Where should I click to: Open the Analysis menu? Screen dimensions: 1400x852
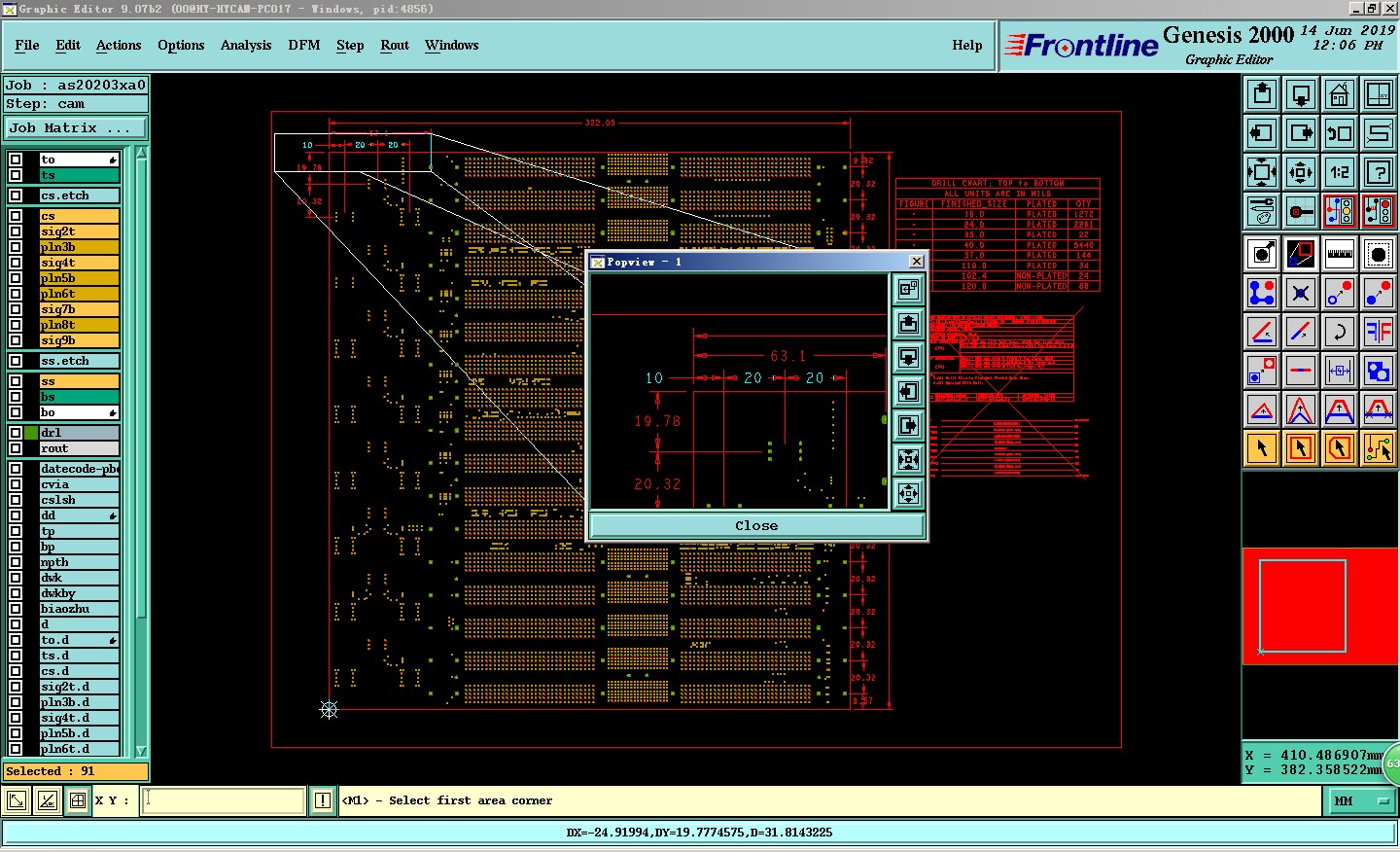tap(245, 45)
